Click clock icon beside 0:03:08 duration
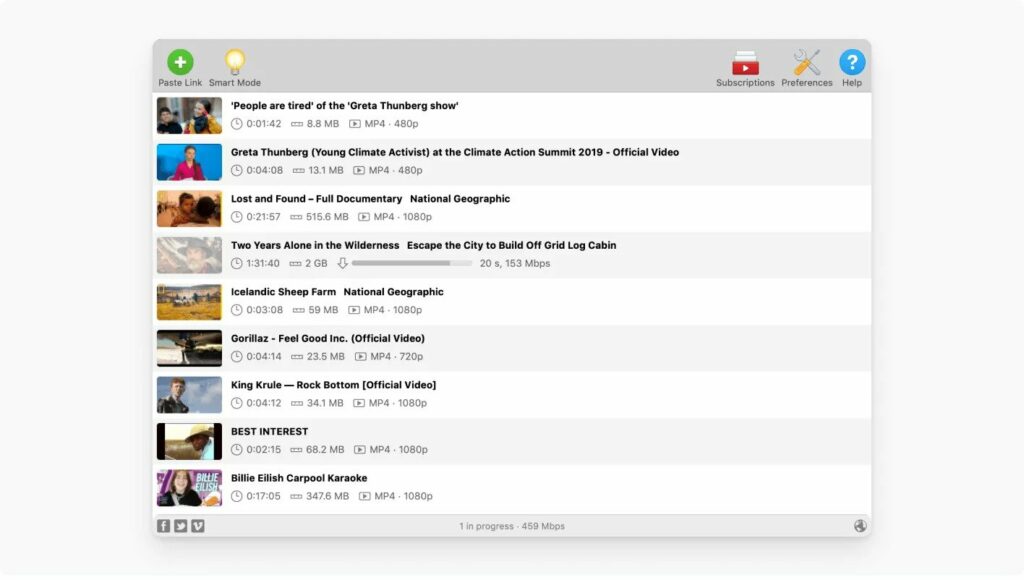 [236, 310]
